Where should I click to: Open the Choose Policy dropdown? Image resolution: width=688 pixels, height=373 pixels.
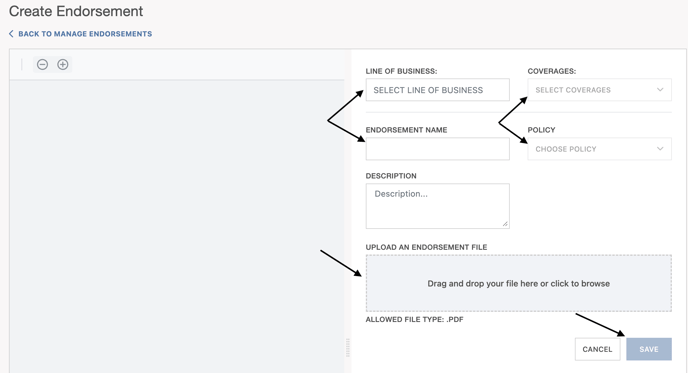(x=599, y=149)
